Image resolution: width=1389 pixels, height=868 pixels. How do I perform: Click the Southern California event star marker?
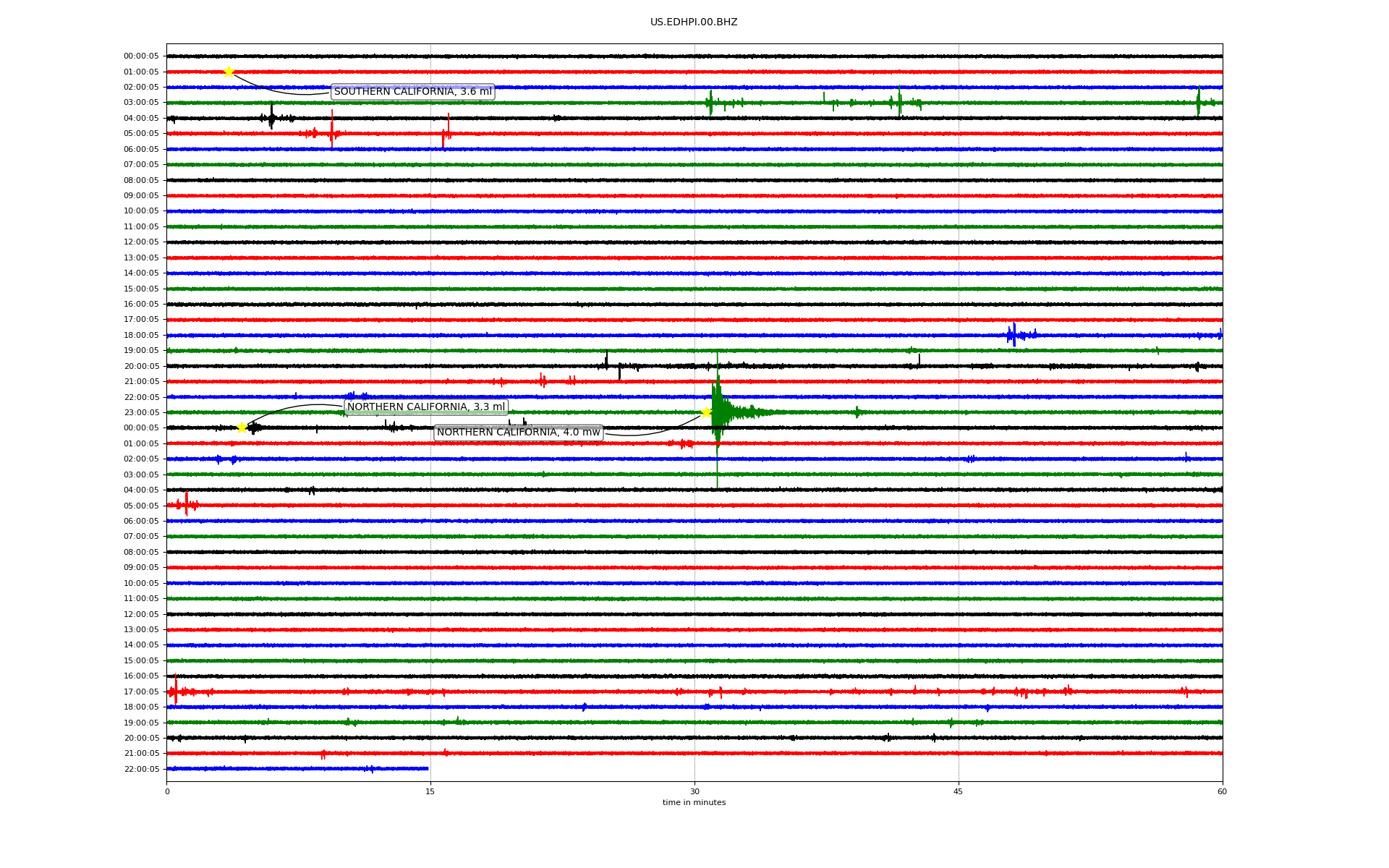tap(229, 72)
